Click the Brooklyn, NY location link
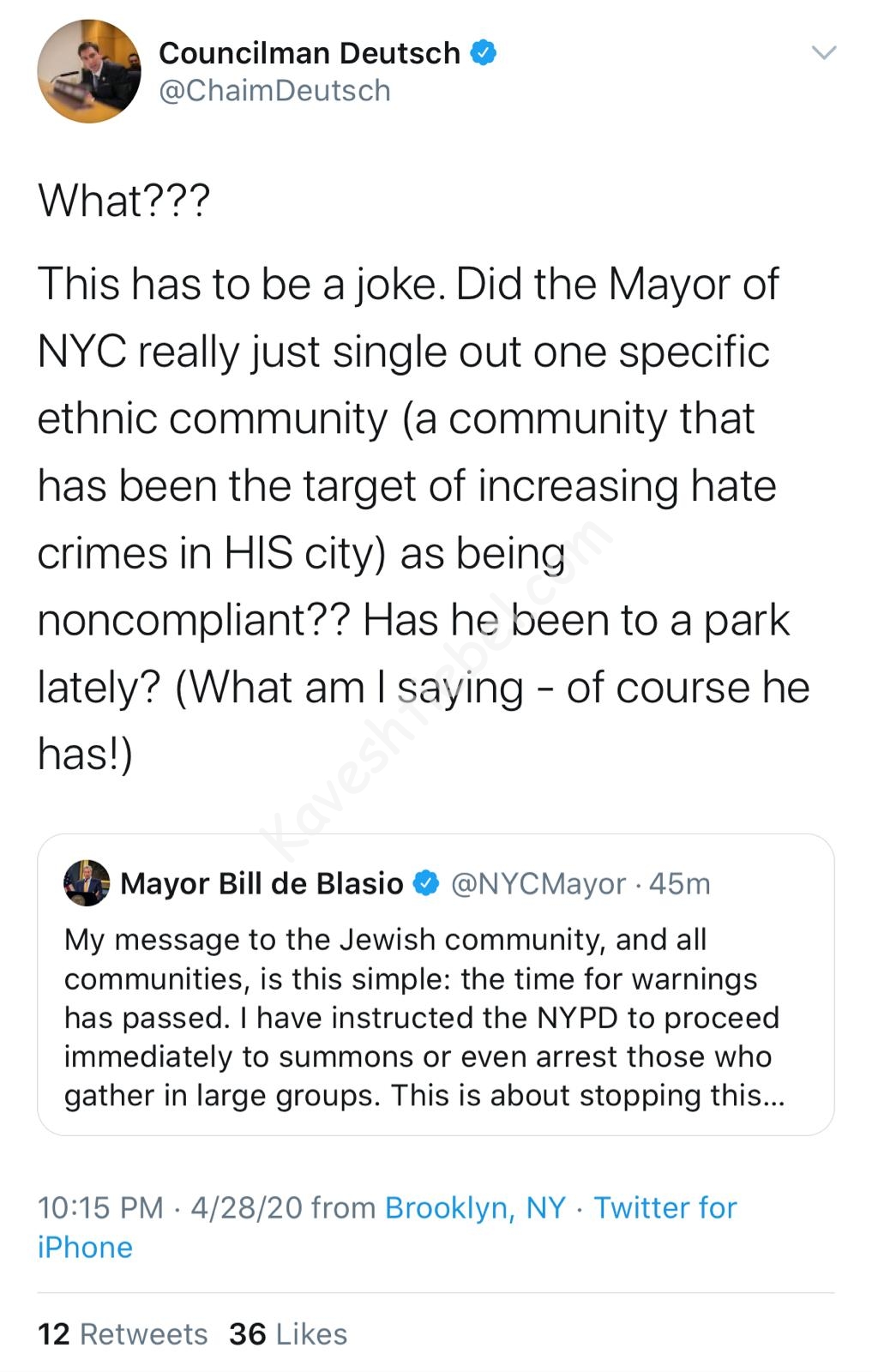This screenshot has width=872, height=1372. [x=475, y=1207]
